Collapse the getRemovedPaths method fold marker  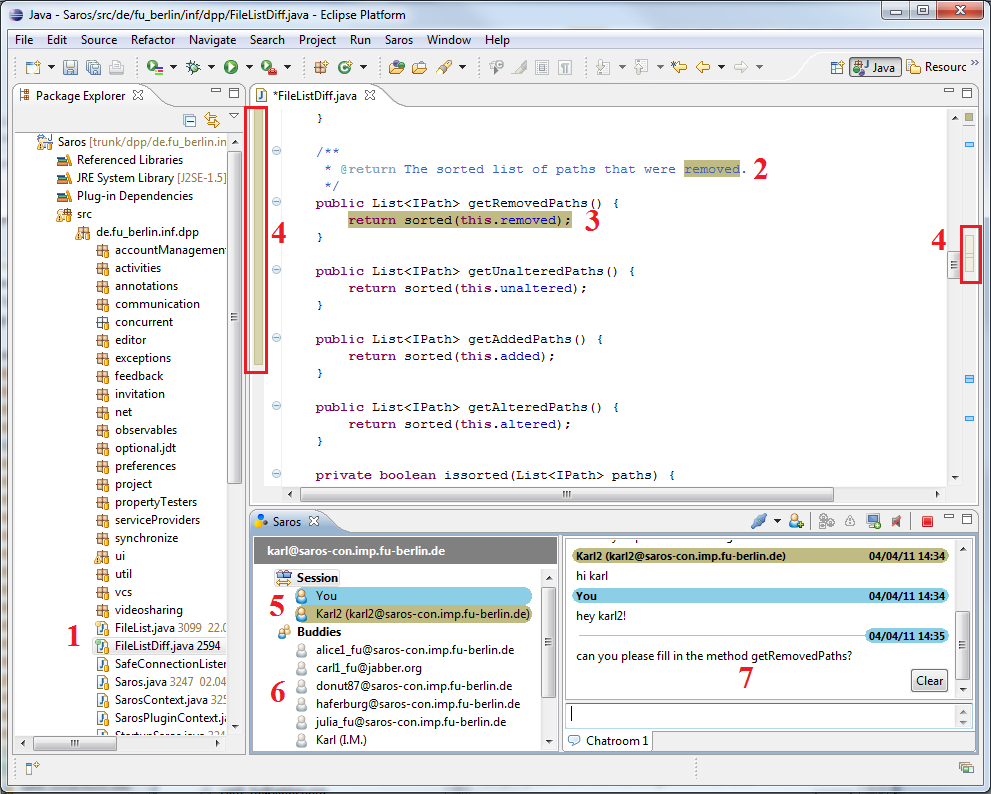pos(276,202)
